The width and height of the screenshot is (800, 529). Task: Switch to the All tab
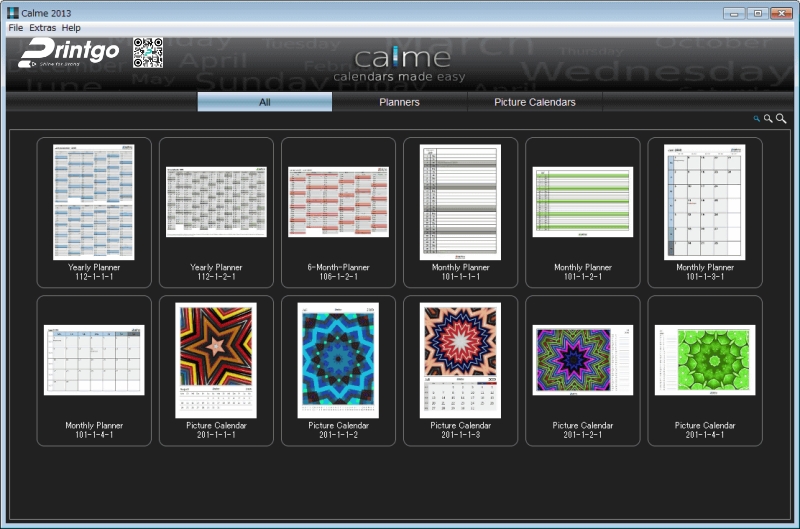tap(265, 102)
